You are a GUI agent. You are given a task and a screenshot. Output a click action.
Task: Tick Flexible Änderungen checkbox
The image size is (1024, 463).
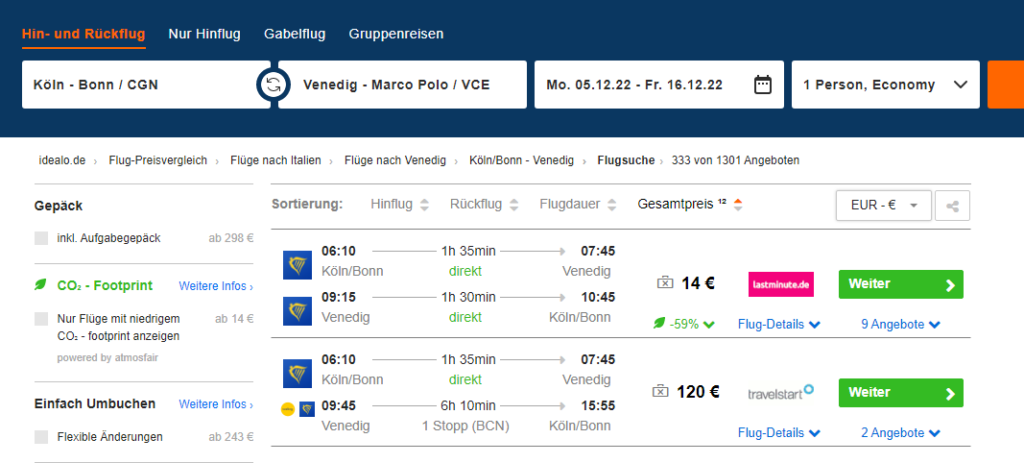click(x=41, y=437)
